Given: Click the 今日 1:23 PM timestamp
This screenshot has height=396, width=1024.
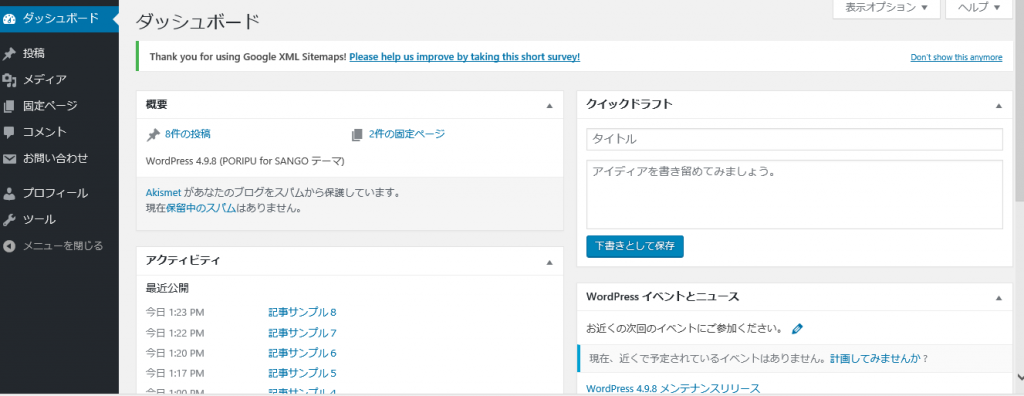Looking at the screenshot, I should tap(175, 313).
